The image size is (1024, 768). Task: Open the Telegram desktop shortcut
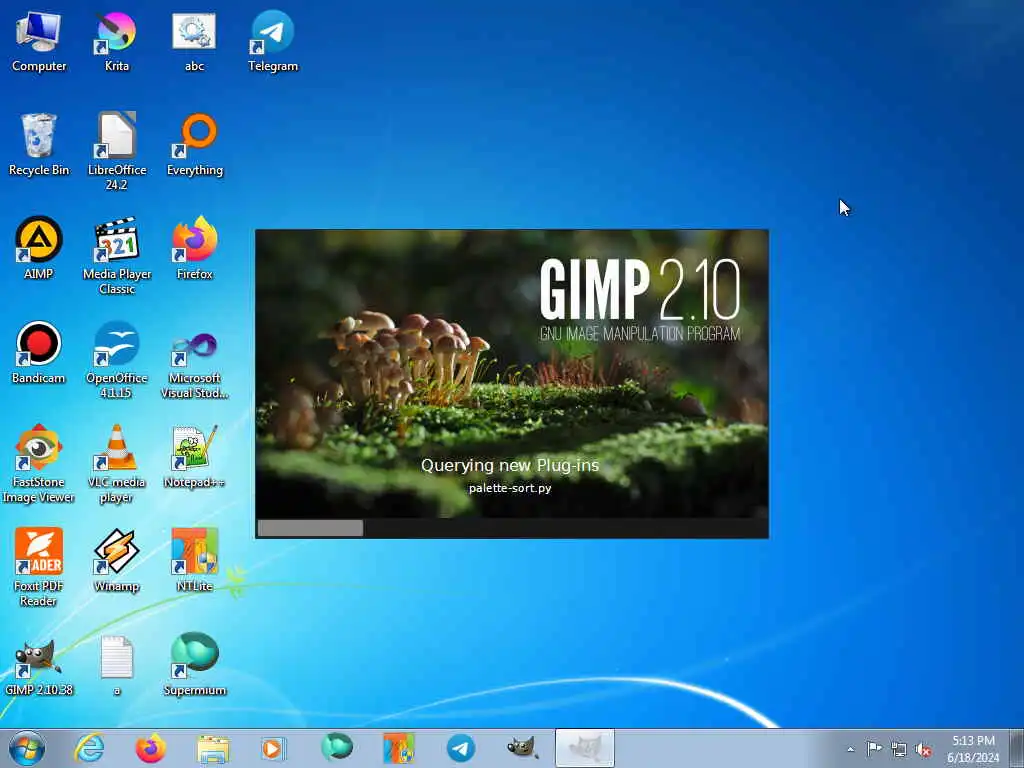tap(272, 42)
